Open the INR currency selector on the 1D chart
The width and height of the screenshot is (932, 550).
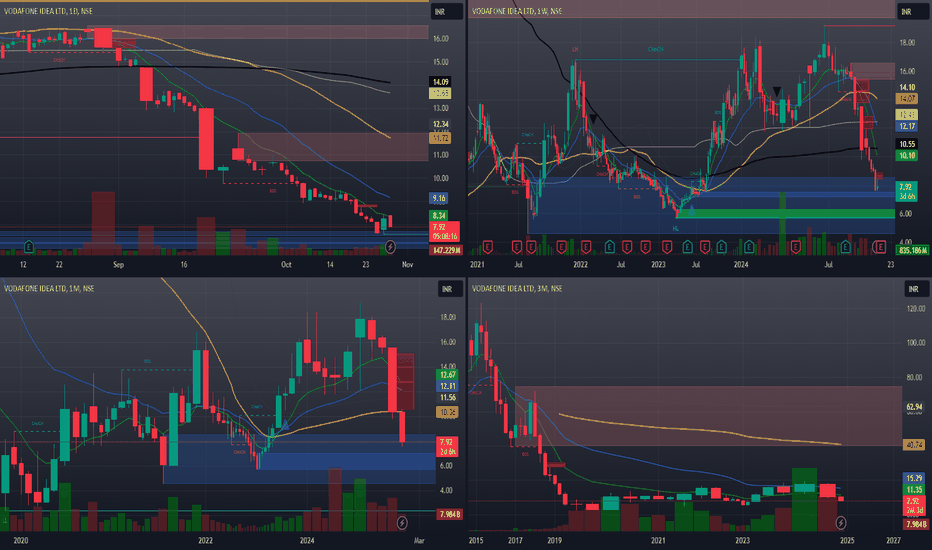pyautogui.click(x=446, y=11)
